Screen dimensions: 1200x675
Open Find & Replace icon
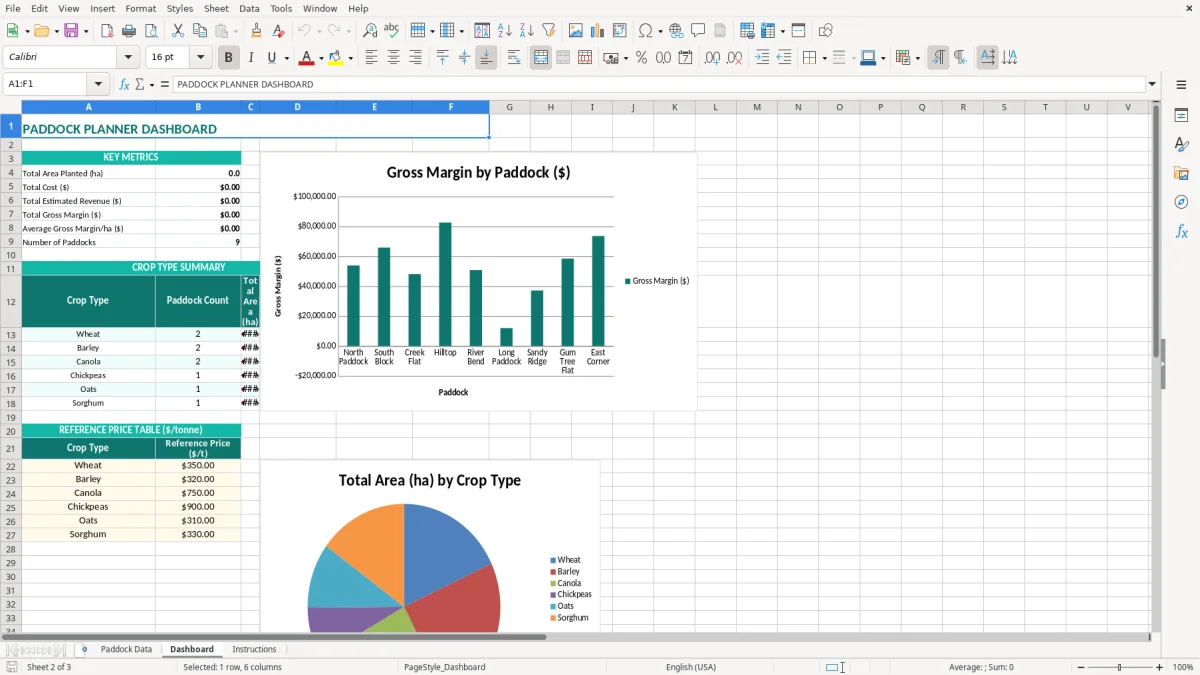point(370,31)
